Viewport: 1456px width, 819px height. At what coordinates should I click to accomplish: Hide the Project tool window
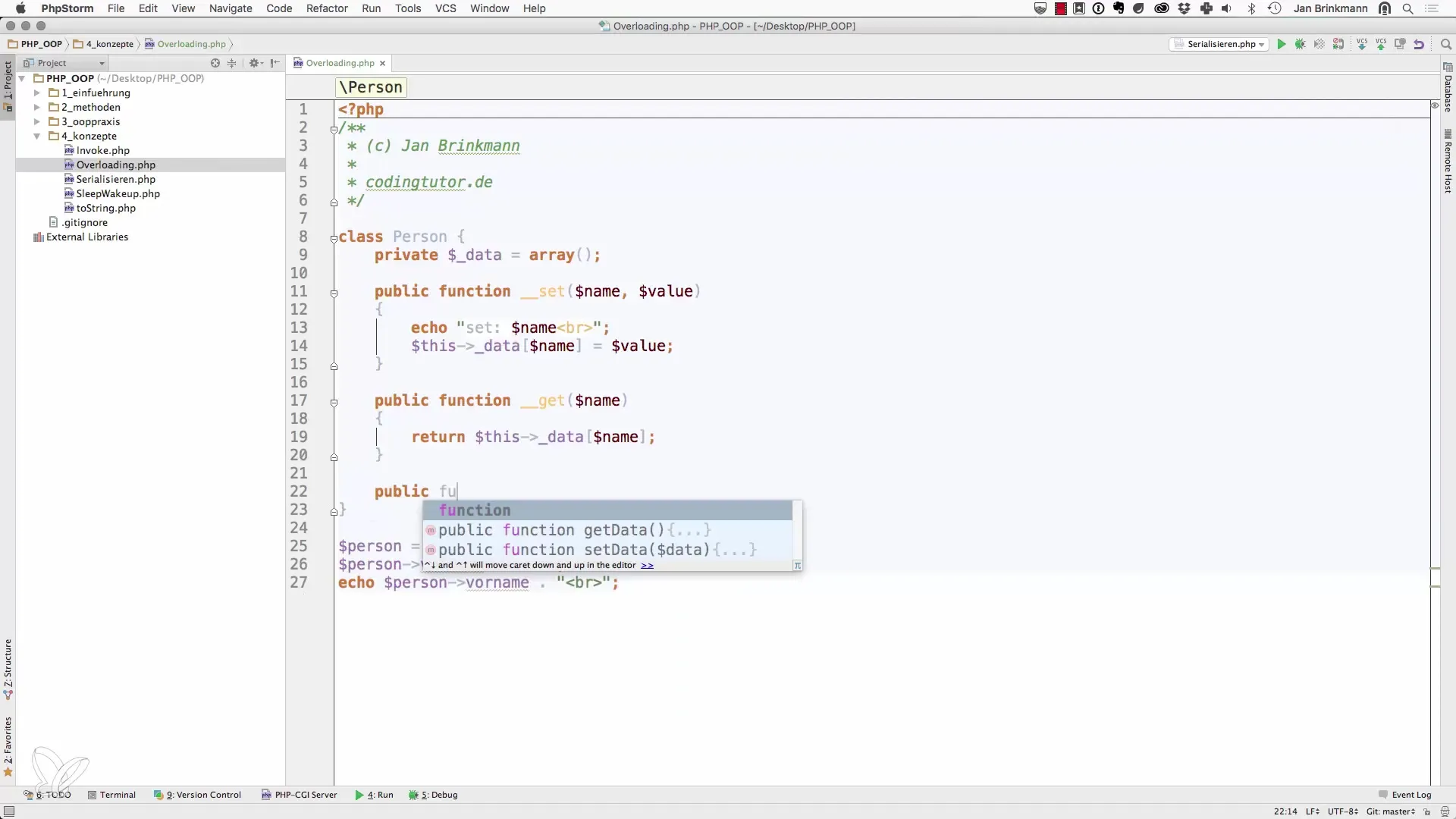coord(275,63)
